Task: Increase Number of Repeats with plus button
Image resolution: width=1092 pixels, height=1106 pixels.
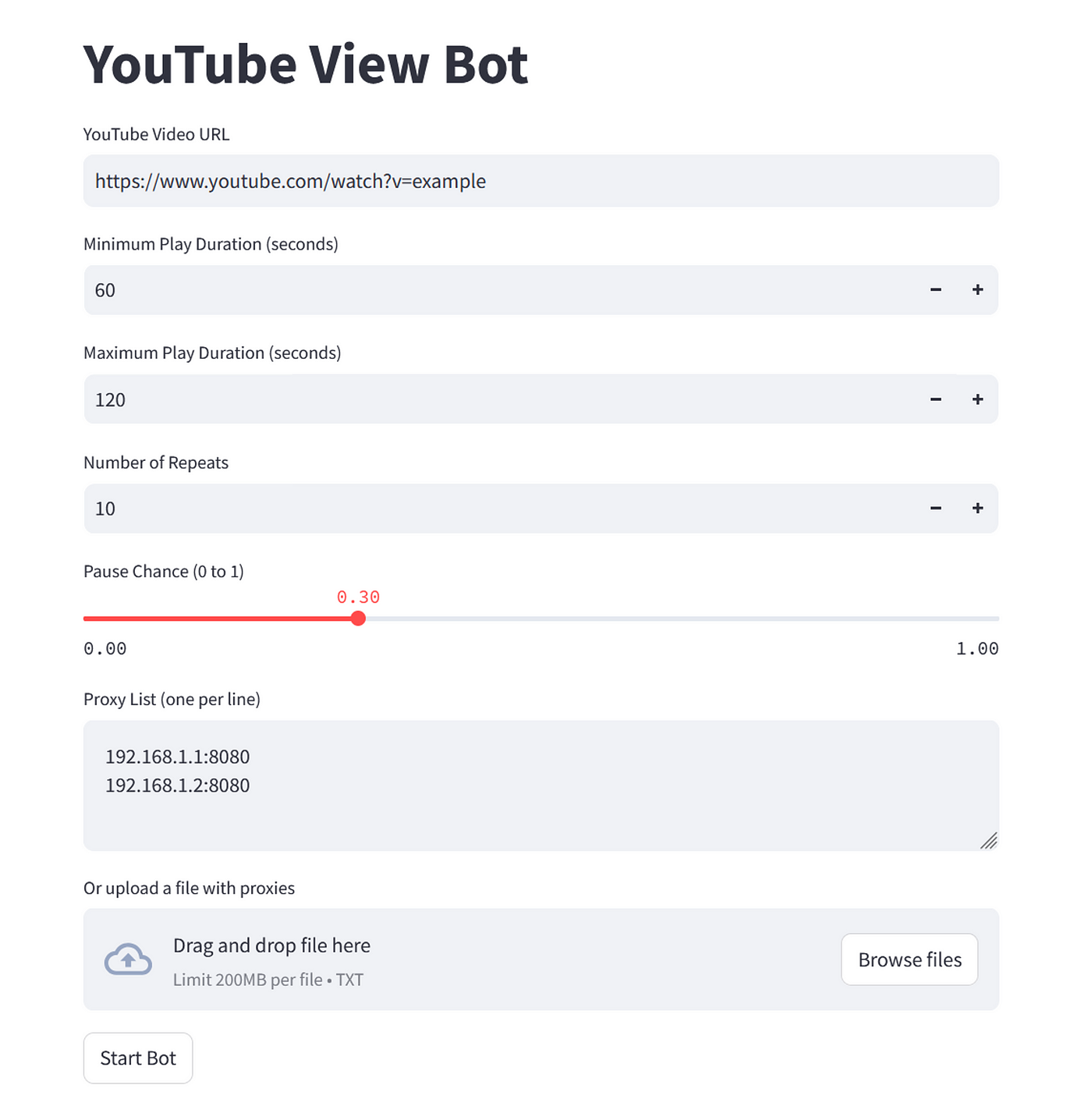Action: pyautogui.click(x=977, y=509)
